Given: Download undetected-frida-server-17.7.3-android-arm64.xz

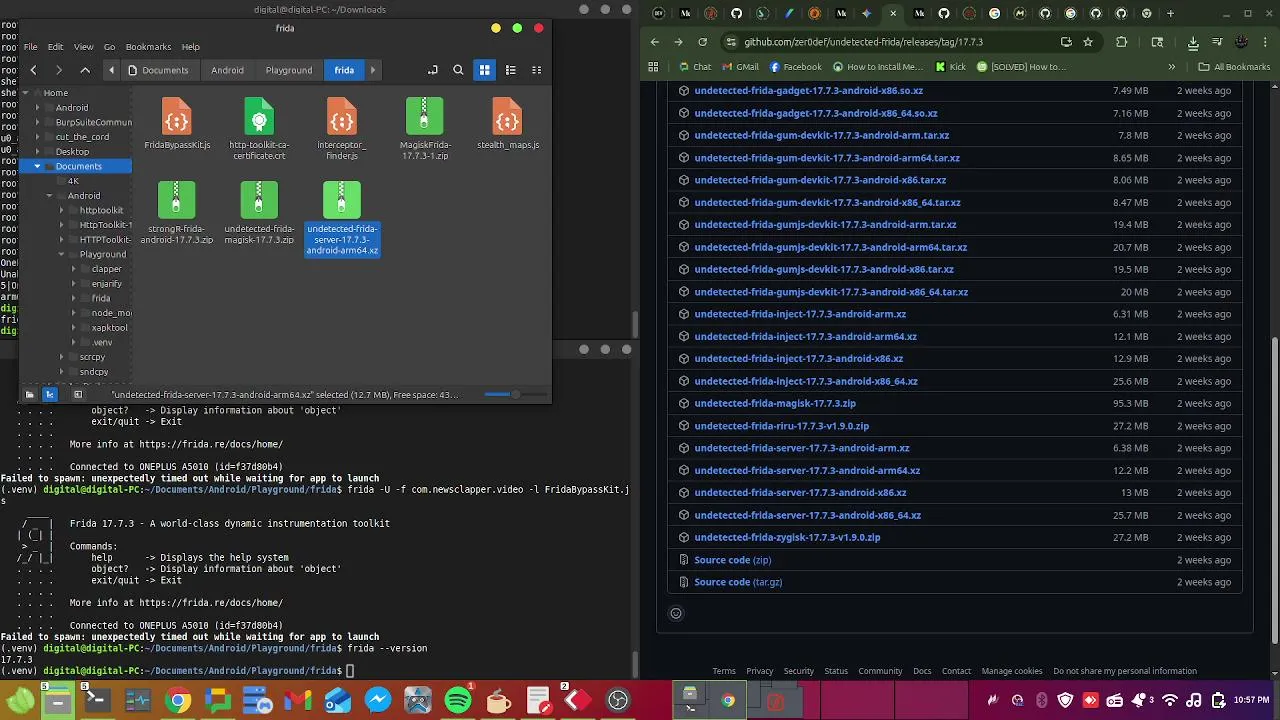Looking at the screenshot, I should pos(807,470).
